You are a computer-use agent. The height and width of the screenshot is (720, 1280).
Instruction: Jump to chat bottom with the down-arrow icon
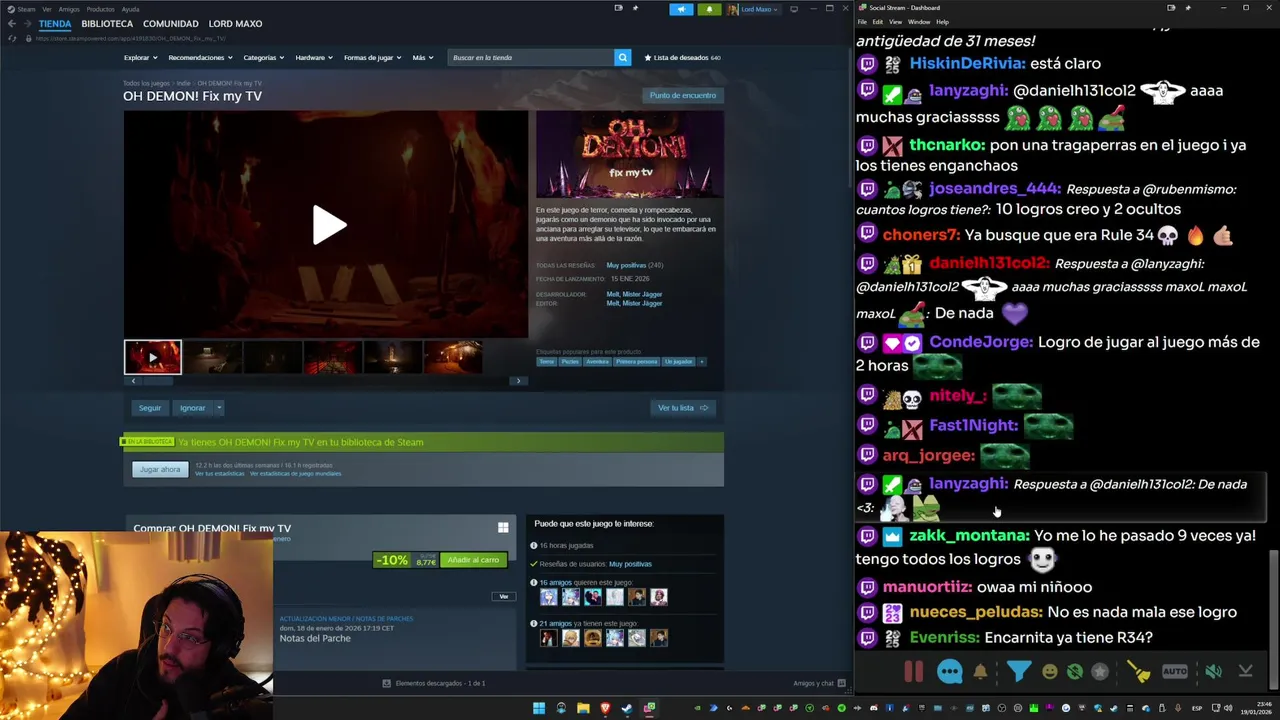1245,672
